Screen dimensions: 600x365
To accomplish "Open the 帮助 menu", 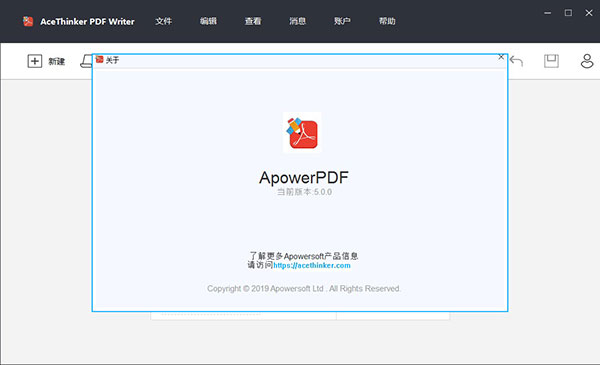I will (x=387, y=21).
